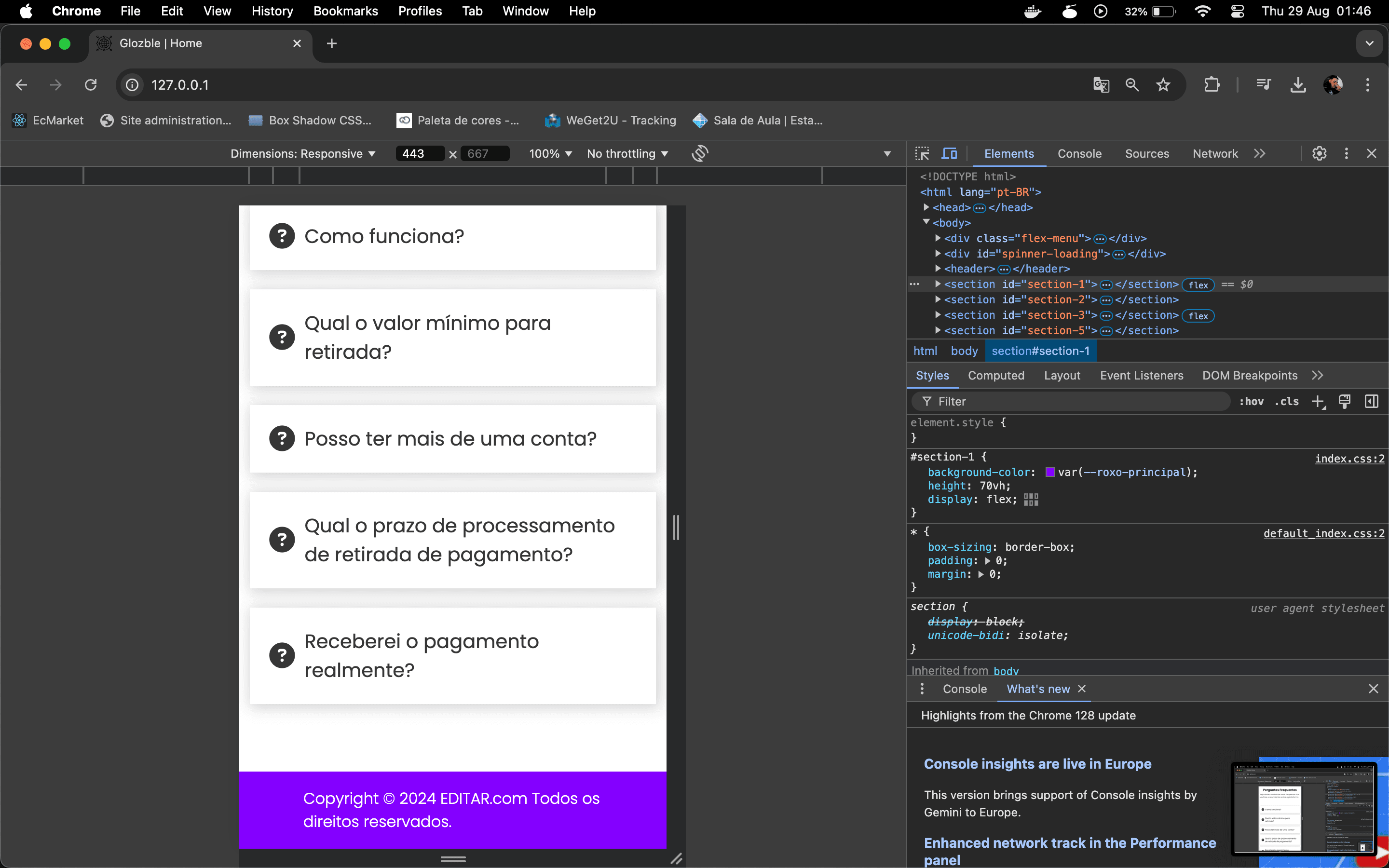This screenshot has height=868, width=1389.
Task: Open the tab search dropdown
Action: coord(1370,43)
